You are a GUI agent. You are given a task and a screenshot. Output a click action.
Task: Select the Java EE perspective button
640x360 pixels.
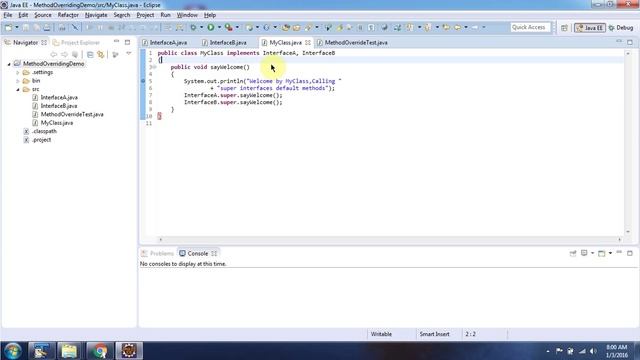click(x=590, y=28)
